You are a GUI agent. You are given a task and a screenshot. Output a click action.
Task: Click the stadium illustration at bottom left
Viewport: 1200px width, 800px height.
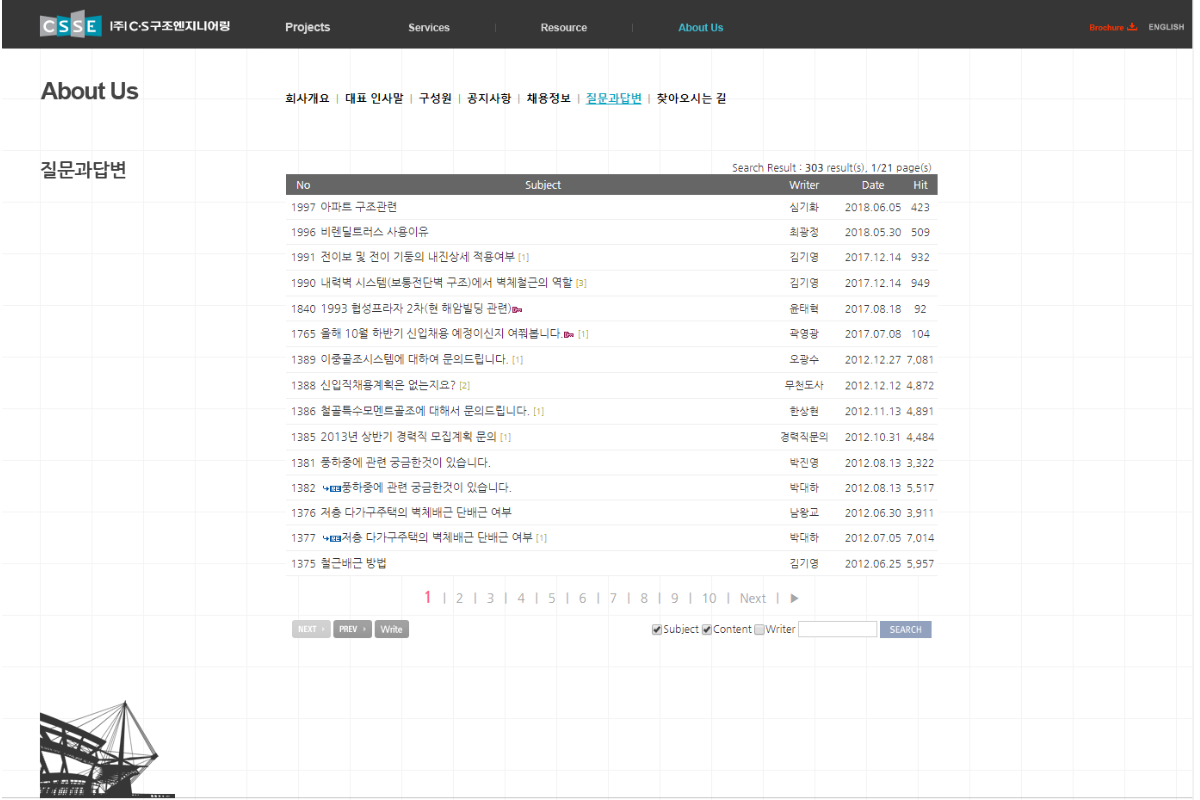pyautogui.click(x=100, y=750)
